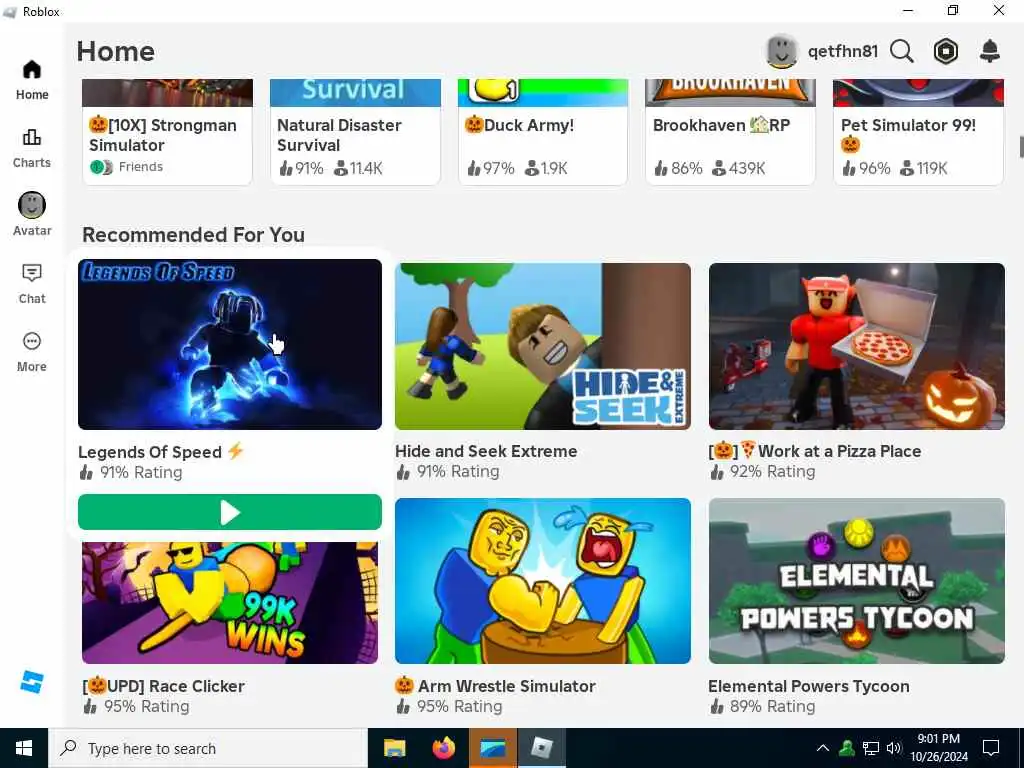The image size is (1024, 768).
Task: Select the Hide and Seek Extreme title
Action: (x=486, y=451)
